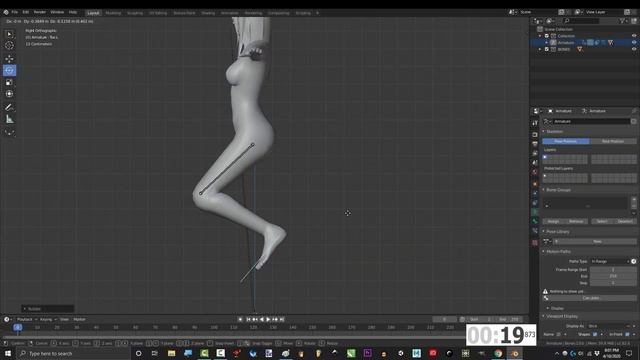
Task: Open File Explorer from the taskbar
Action: 171,353
